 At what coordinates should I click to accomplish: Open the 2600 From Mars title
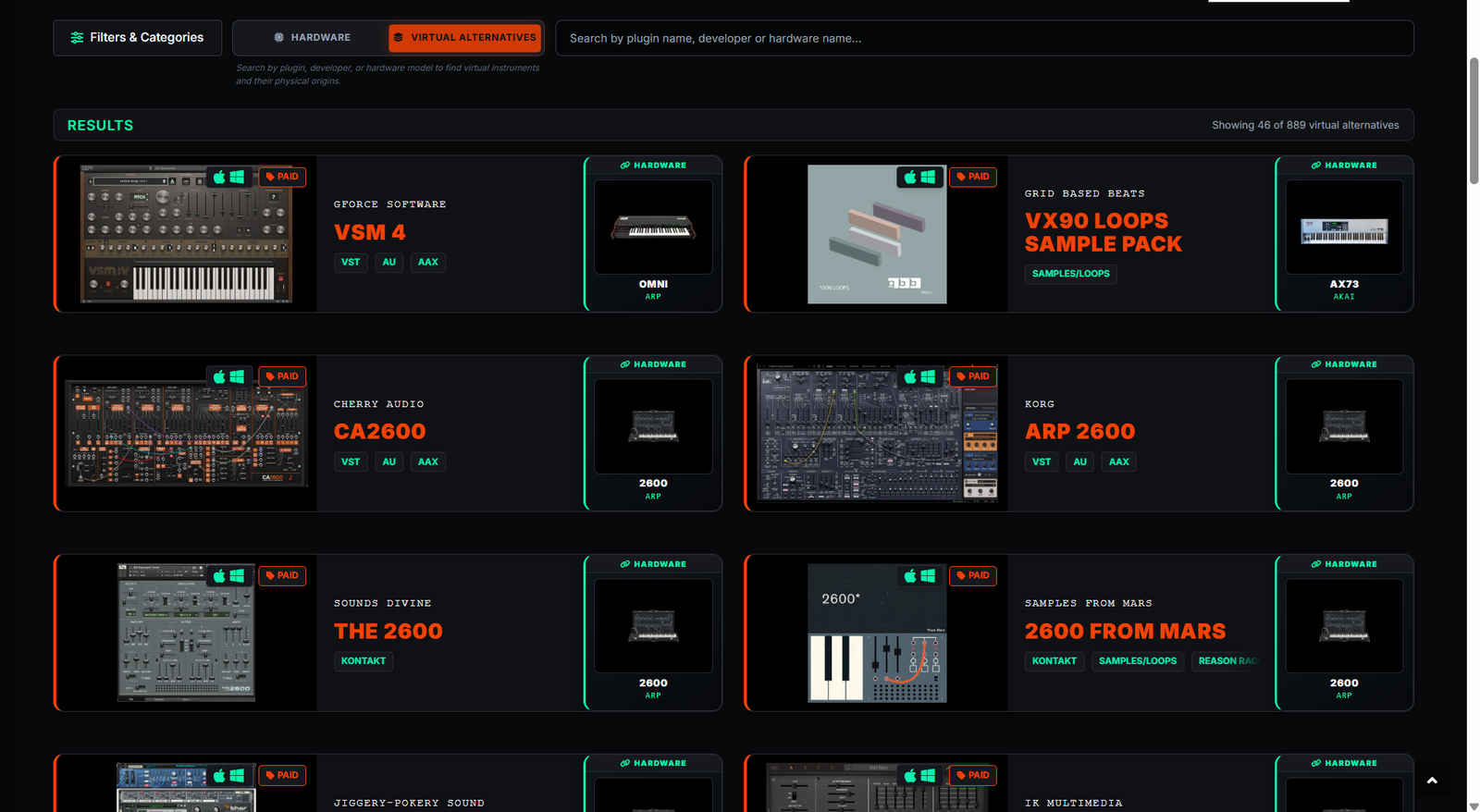1126,632
